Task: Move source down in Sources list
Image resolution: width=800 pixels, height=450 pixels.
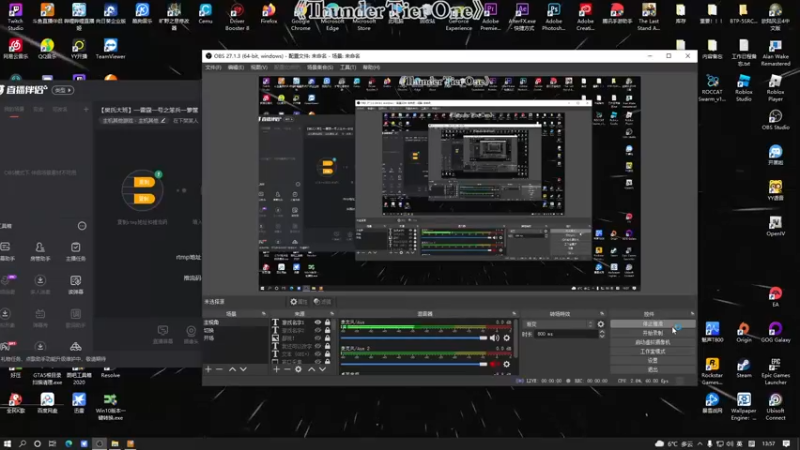Action: click(322, 369)
